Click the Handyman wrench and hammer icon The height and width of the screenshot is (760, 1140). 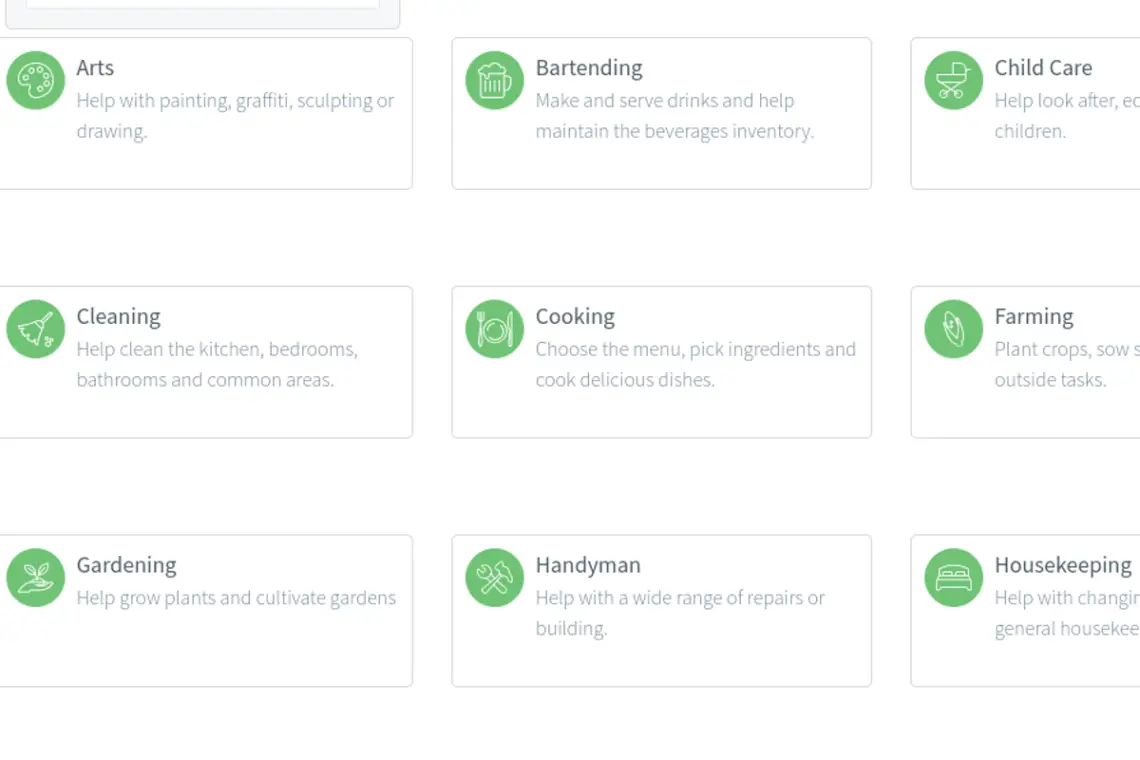pyautogui.click(x=494, y=577)
